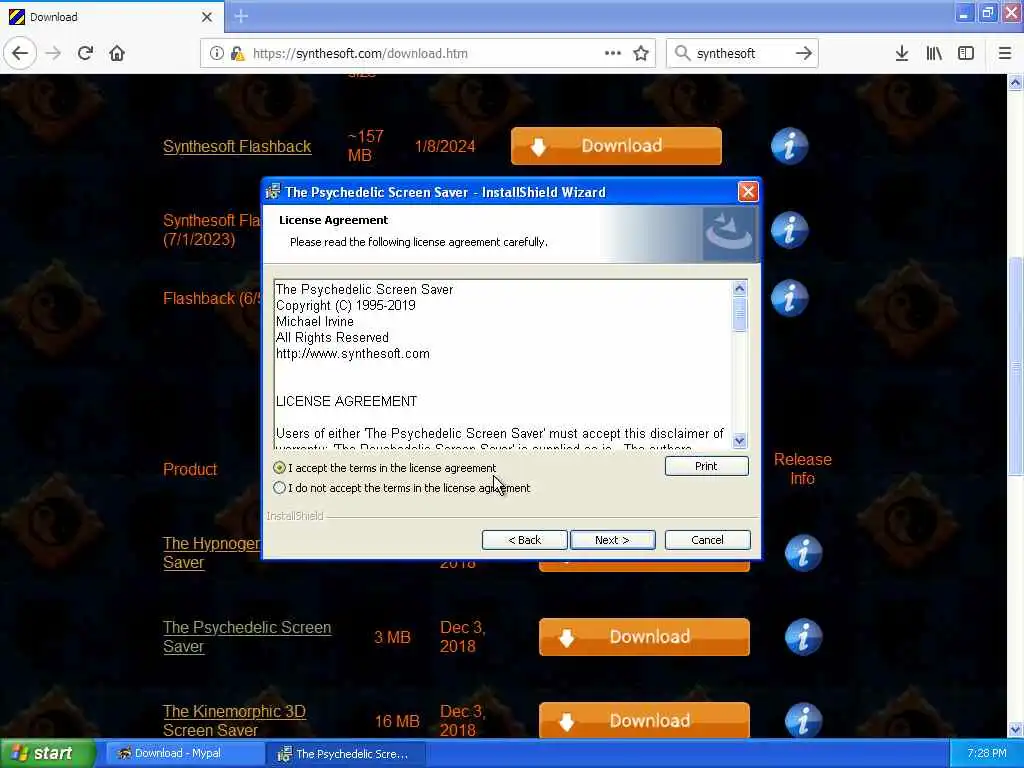Select I do not accept the terms radio

(280, 488)
